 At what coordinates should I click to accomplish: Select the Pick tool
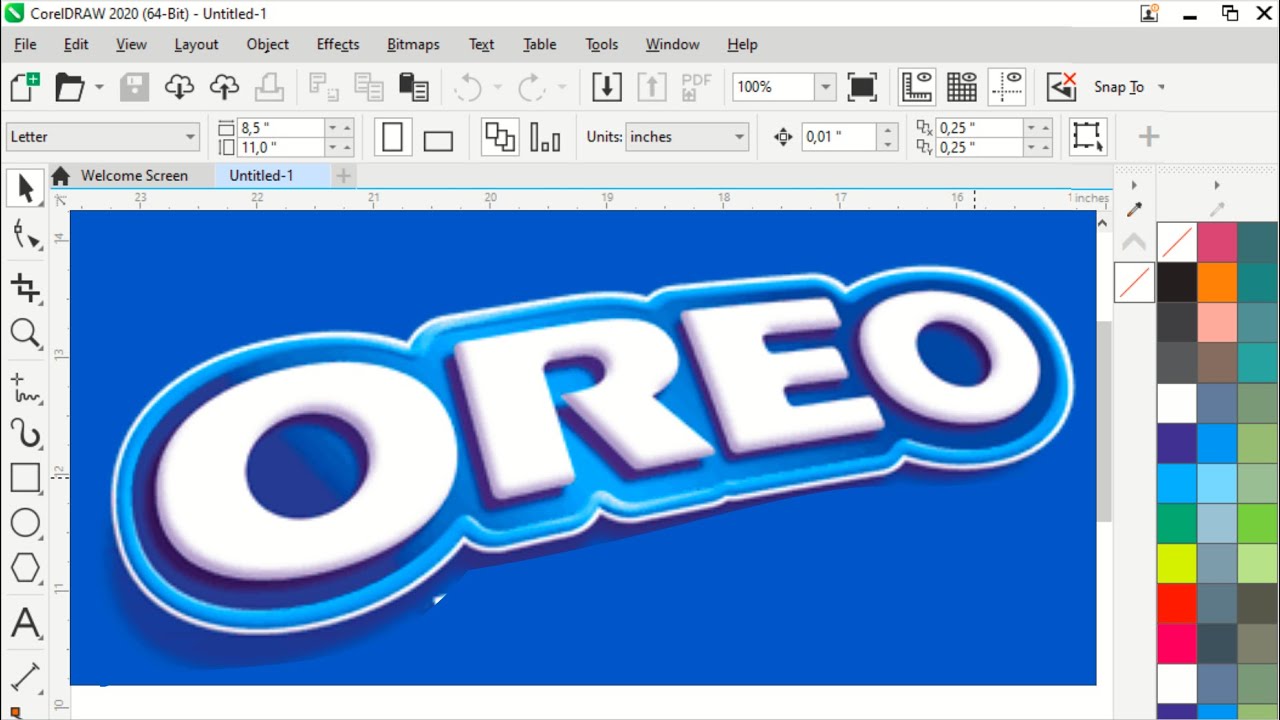tap(25, 188)
